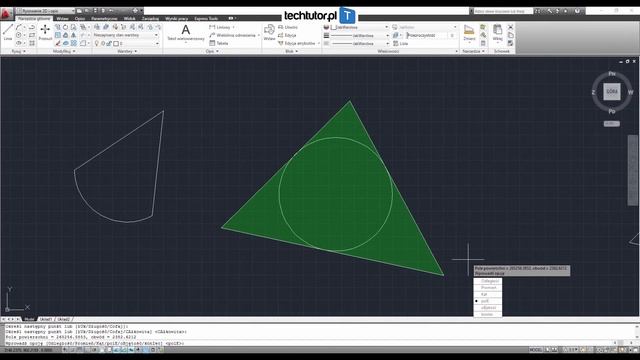Open the workspace selector Rysowanie 2D dropdown
The image size is (640, 360).
point(46,11)
